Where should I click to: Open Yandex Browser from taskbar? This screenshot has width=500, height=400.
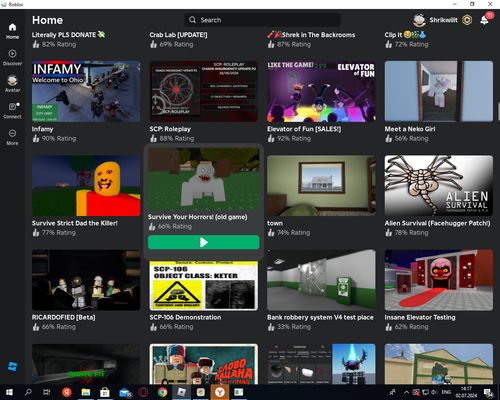tap(220, 392)
